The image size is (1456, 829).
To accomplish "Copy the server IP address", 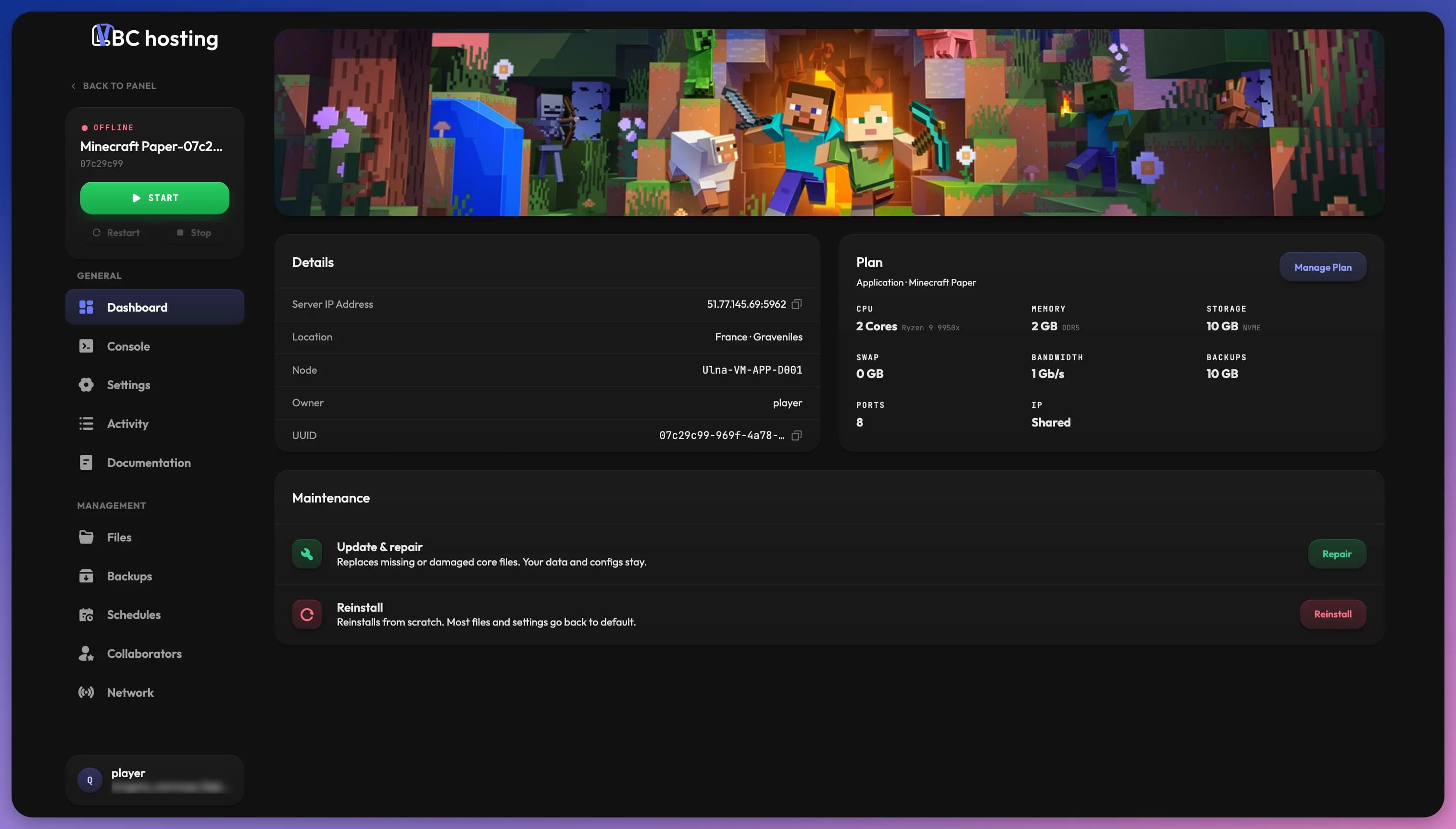I will pyautogui.click(x=796, y=304).
